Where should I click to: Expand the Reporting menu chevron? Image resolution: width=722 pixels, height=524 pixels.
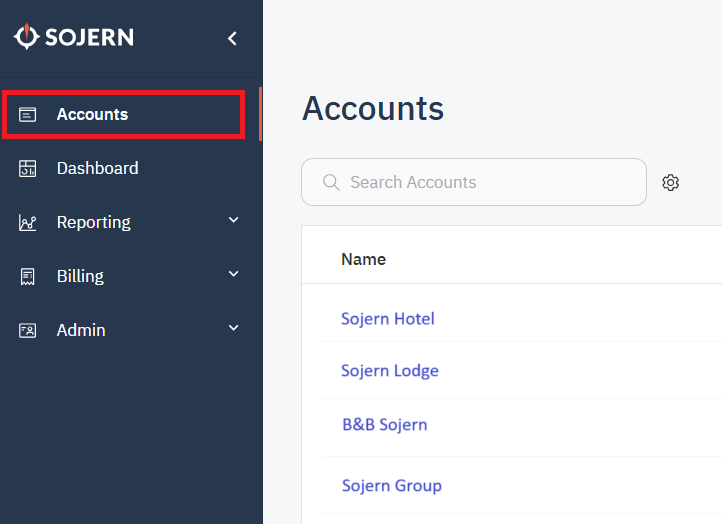[233, 220]
